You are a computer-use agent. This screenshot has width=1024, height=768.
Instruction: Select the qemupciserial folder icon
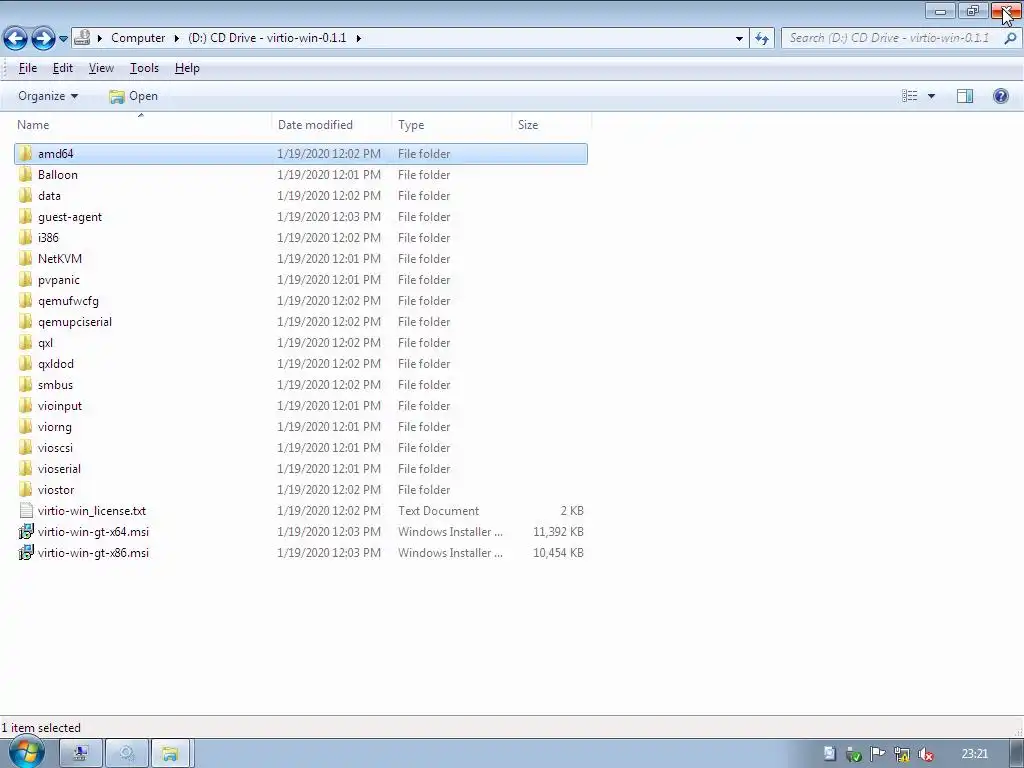coord(25,321)
